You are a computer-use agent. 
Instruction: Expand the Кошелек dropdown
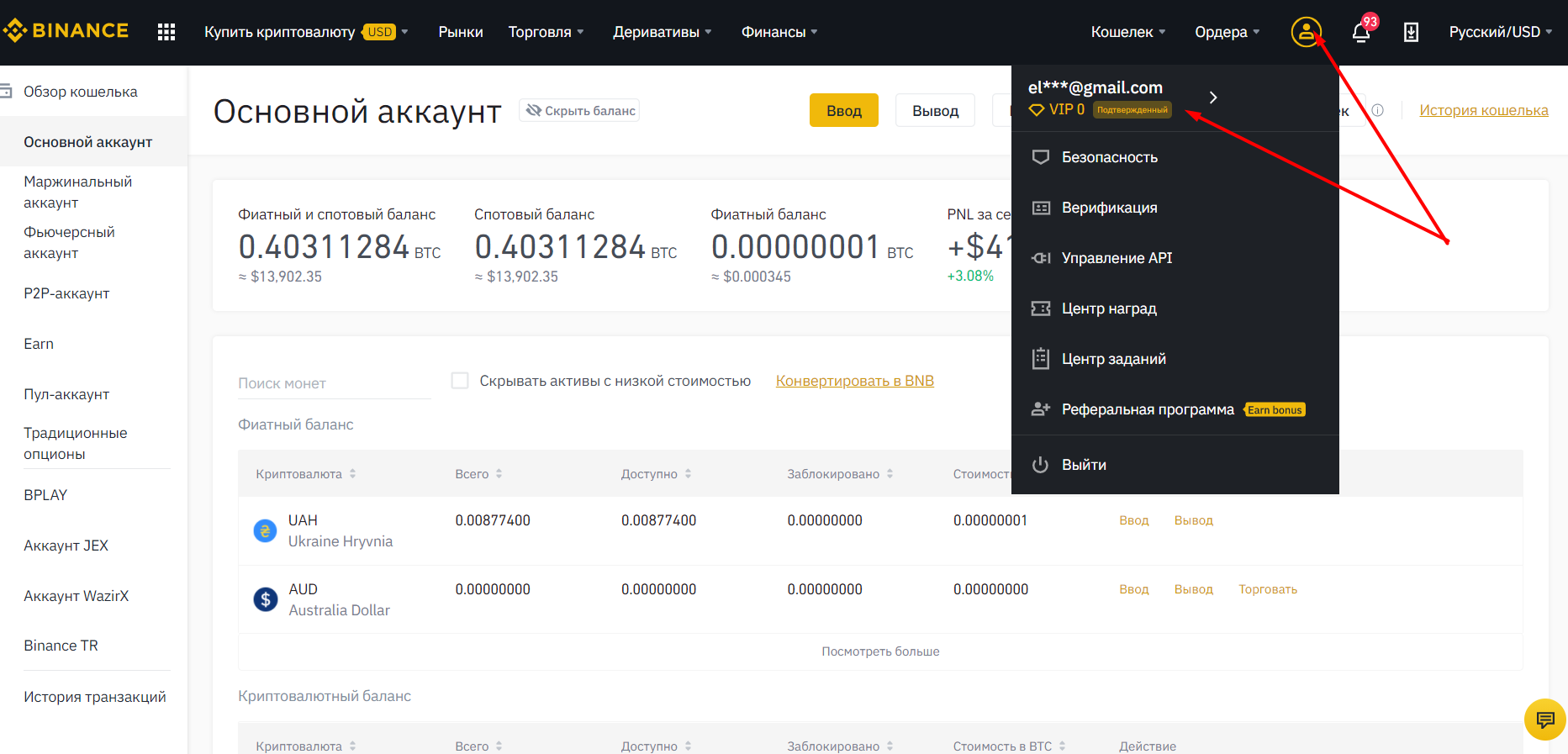click(1128, 32)
